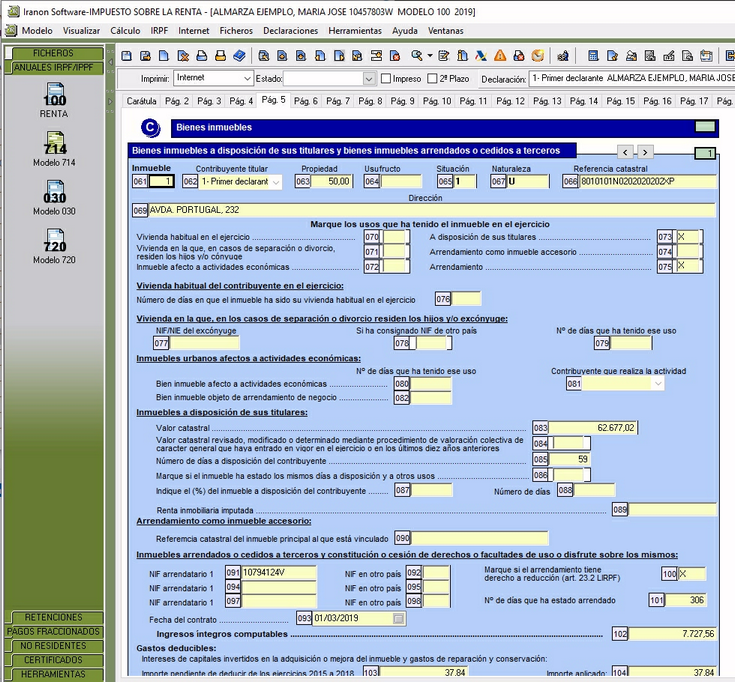735x682 pixels.
Task: Expand the ANUALES IRPF/IPPF panel section
Action: point(54,67)
